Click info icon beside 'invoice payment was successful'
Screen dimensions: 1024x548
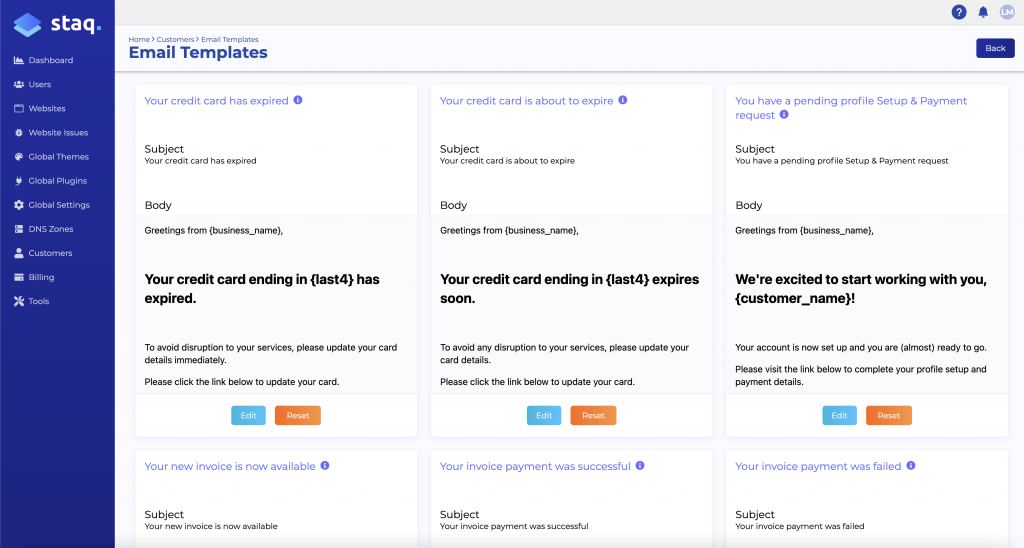640,466
